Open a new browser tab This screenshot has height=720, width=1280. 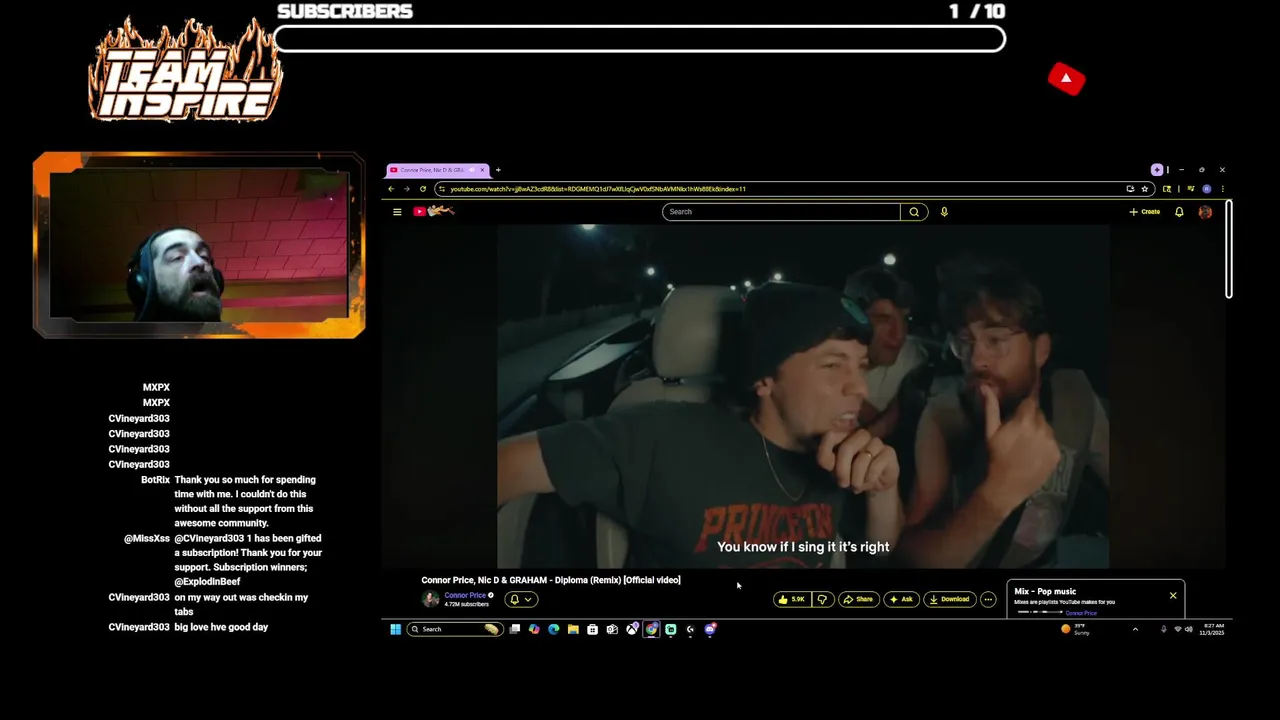(x=498, y=170)
